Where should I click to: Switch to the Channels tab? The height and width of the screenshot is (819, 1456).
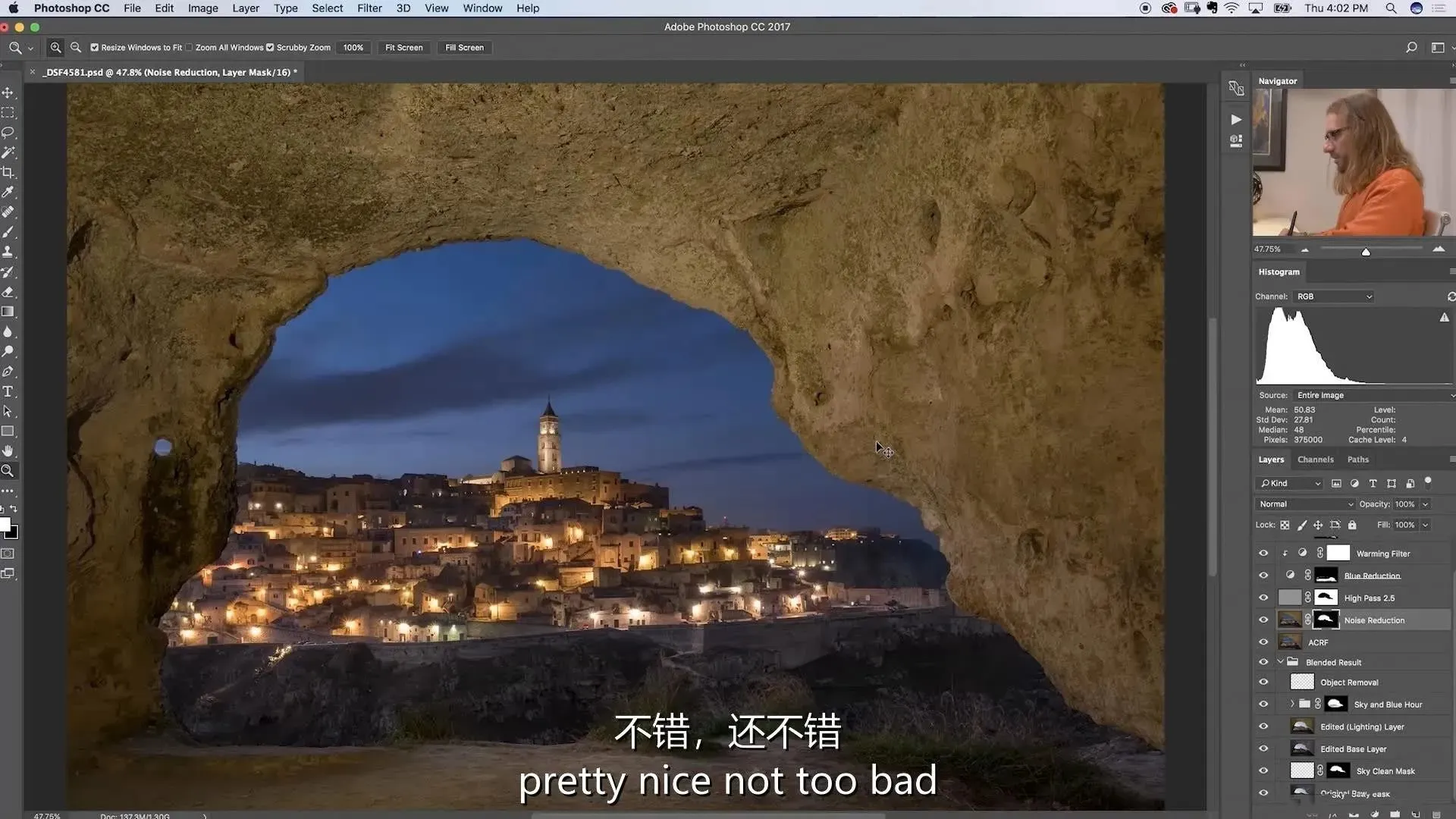click(1315, 460)
